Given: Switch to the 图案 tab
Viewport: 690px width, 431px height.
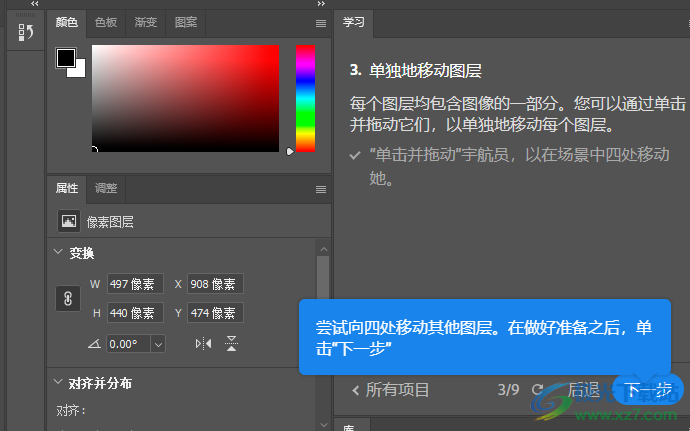Looking at the screenshot, I should 186,22.
